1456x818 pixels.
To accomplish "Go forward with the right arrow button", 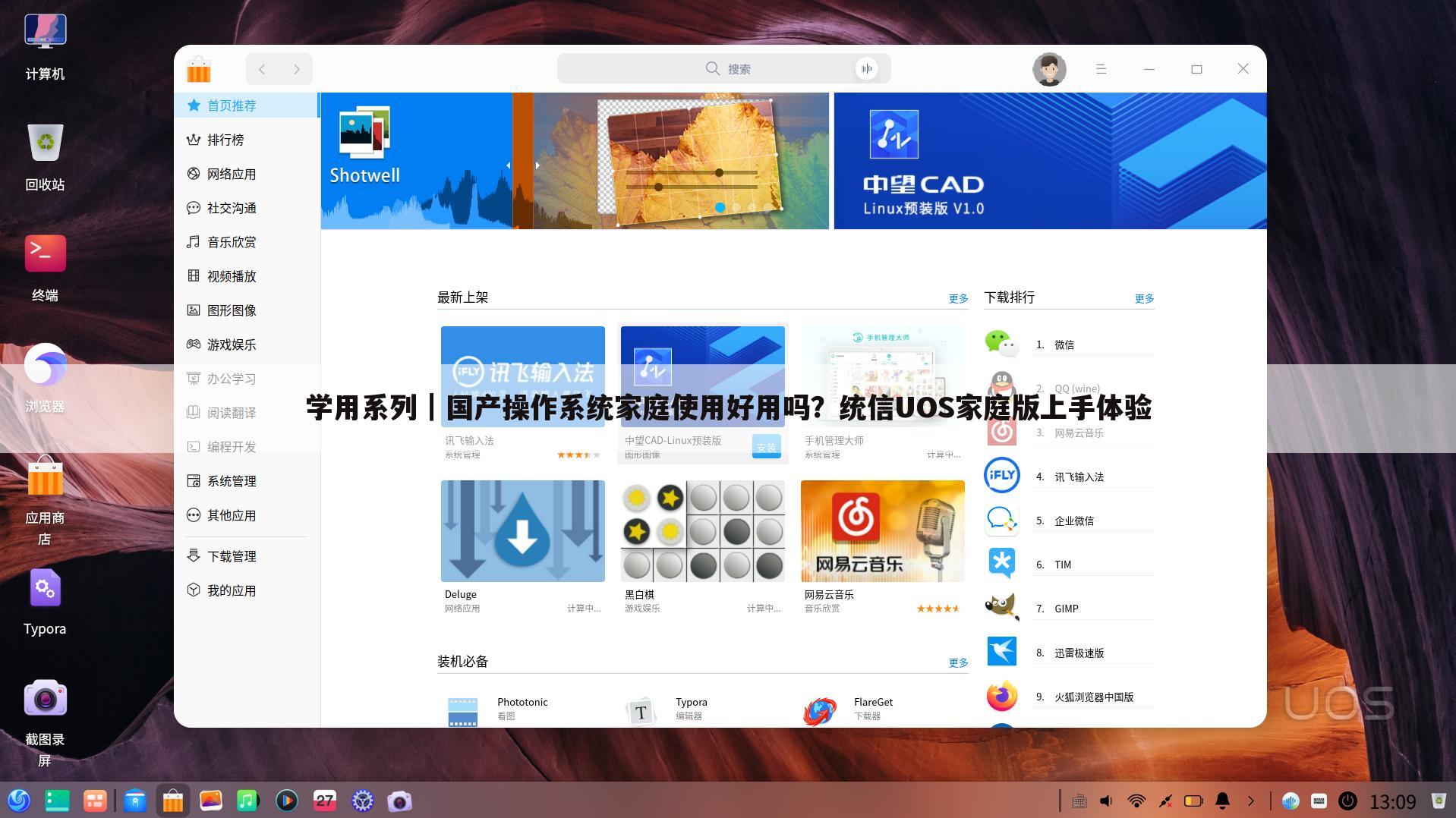I will tap(296, 69).
